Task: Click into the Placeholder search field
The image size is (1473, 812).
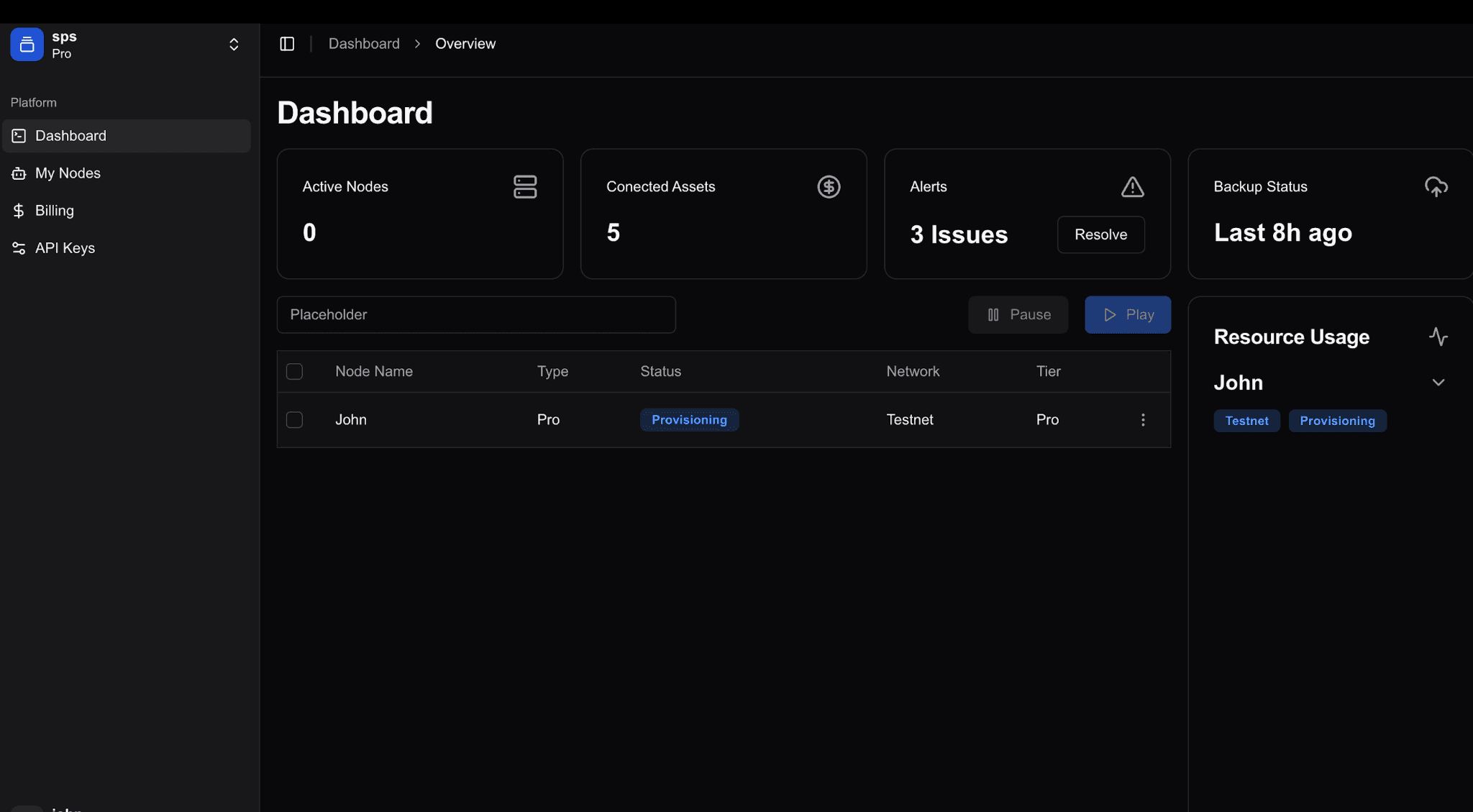Action: click(x=476, y=315)
